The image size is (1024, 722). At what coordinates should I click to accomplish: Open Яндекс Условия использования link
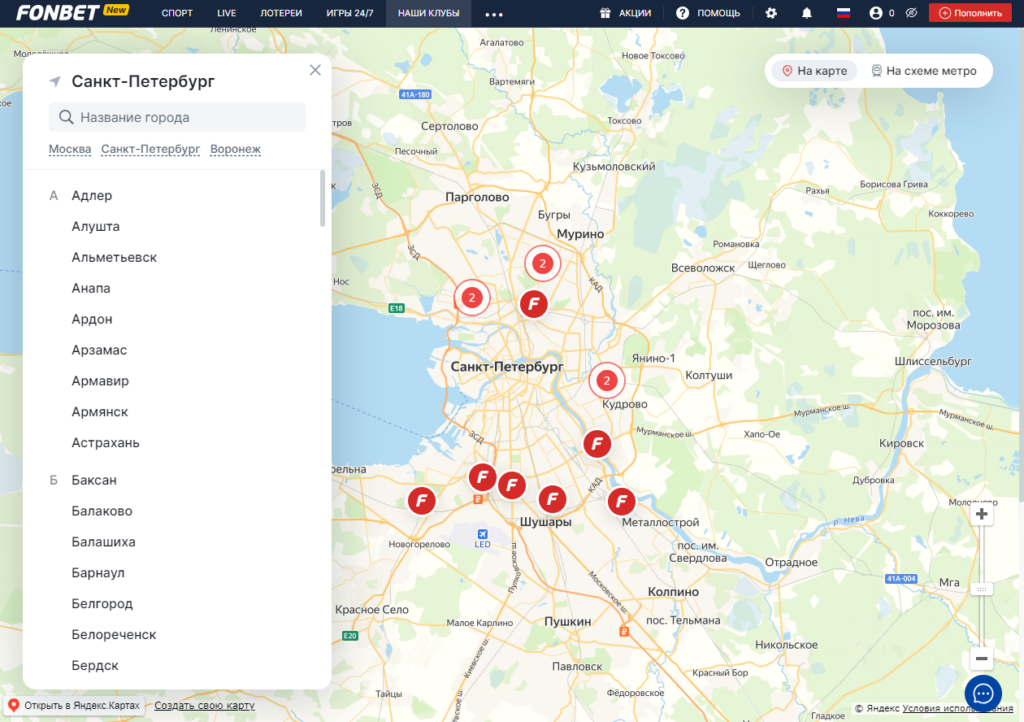point(957,708)
